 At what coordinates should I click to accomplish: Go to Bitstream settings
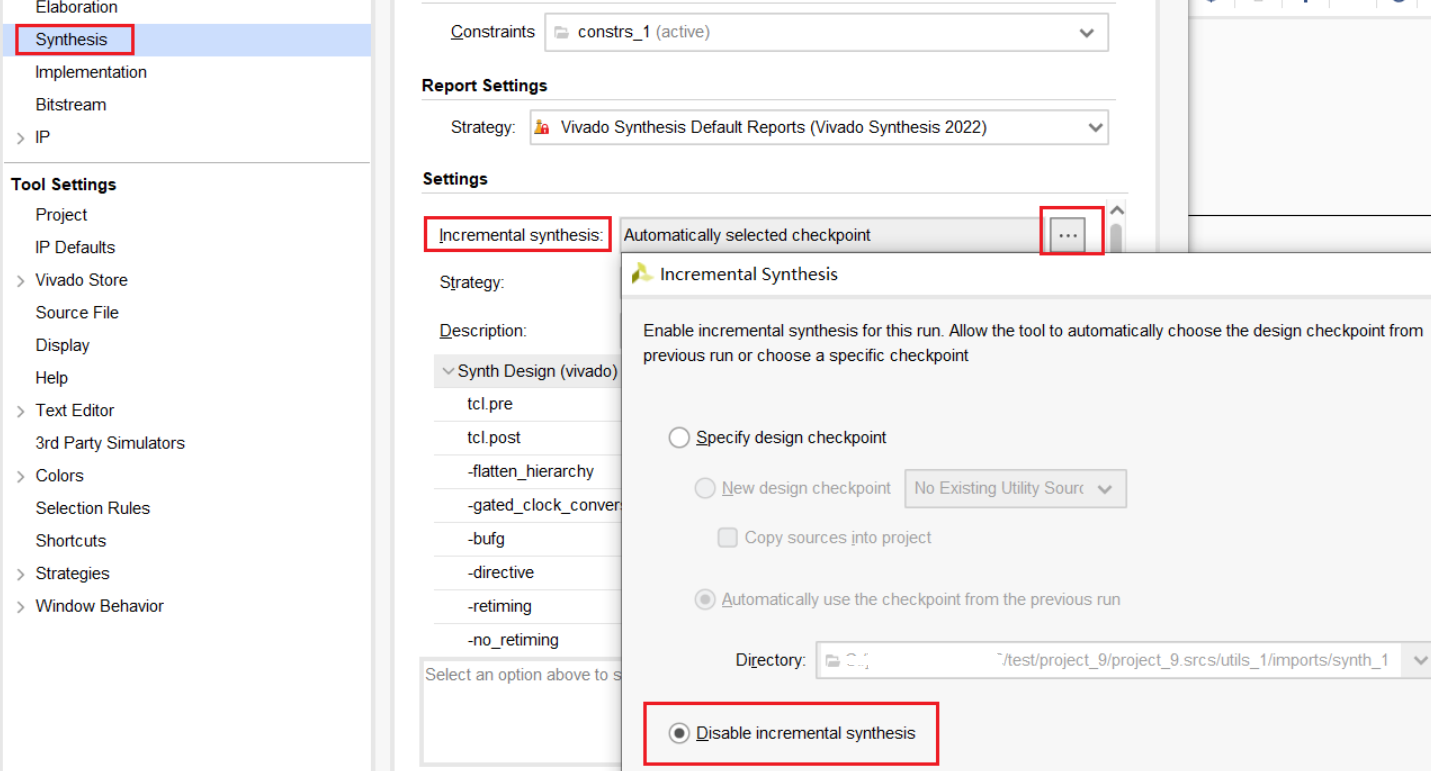point(70,105)
